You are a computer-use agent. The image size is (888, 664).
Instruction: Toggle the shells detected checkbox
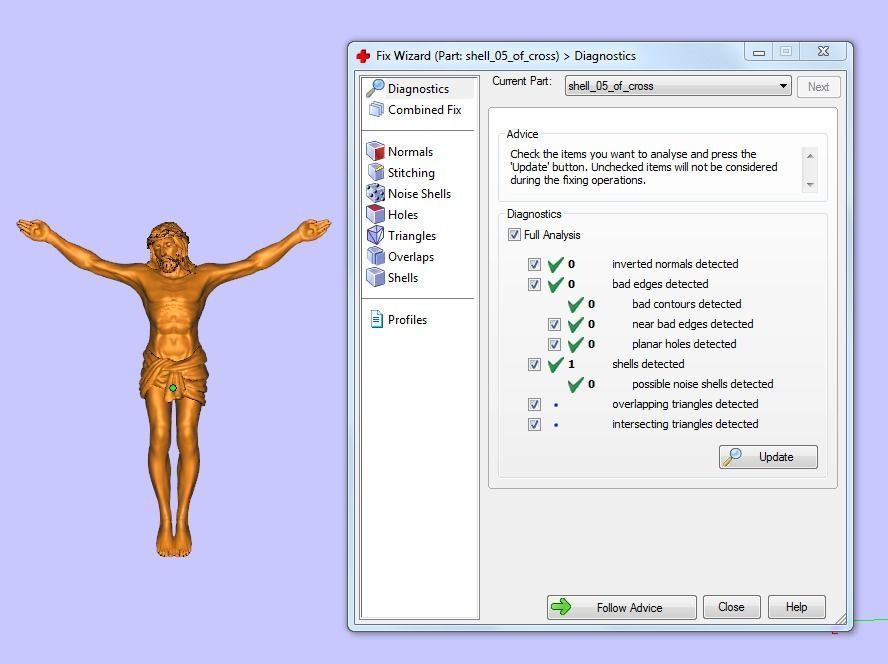point(534,364)
